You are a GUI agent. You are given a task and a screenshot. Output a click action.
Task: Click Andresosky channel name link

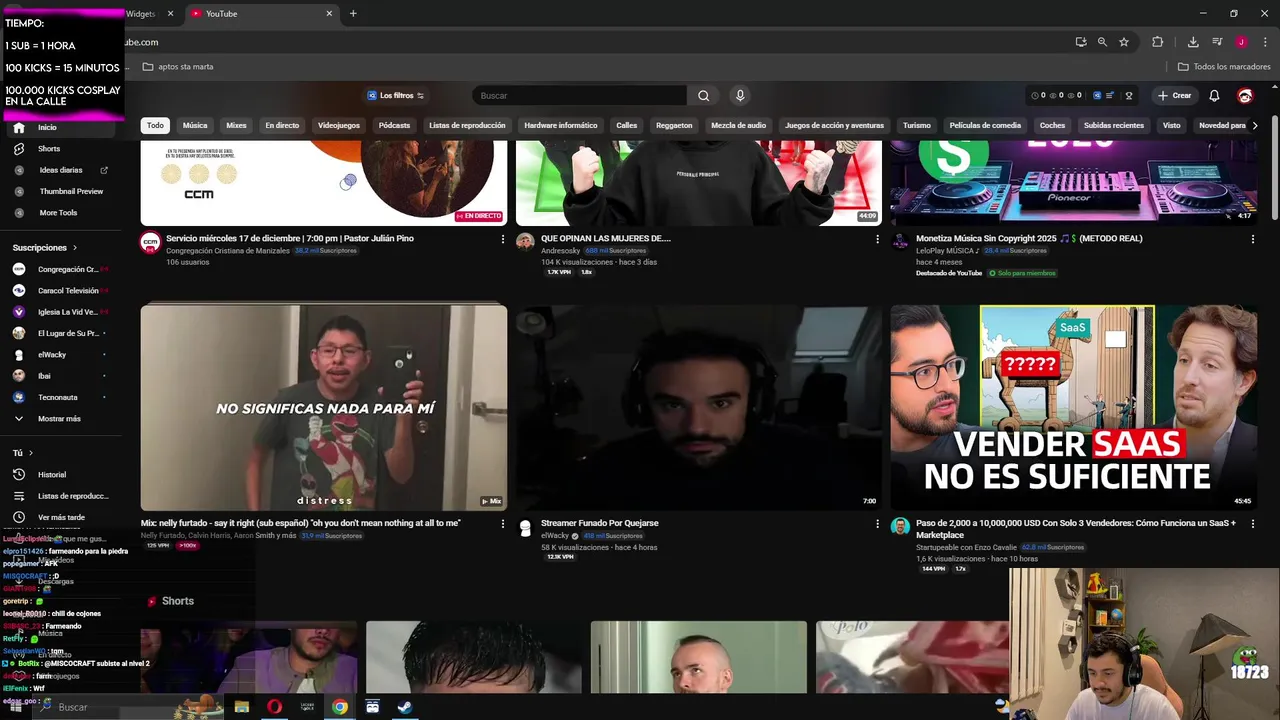pos(560,250)
